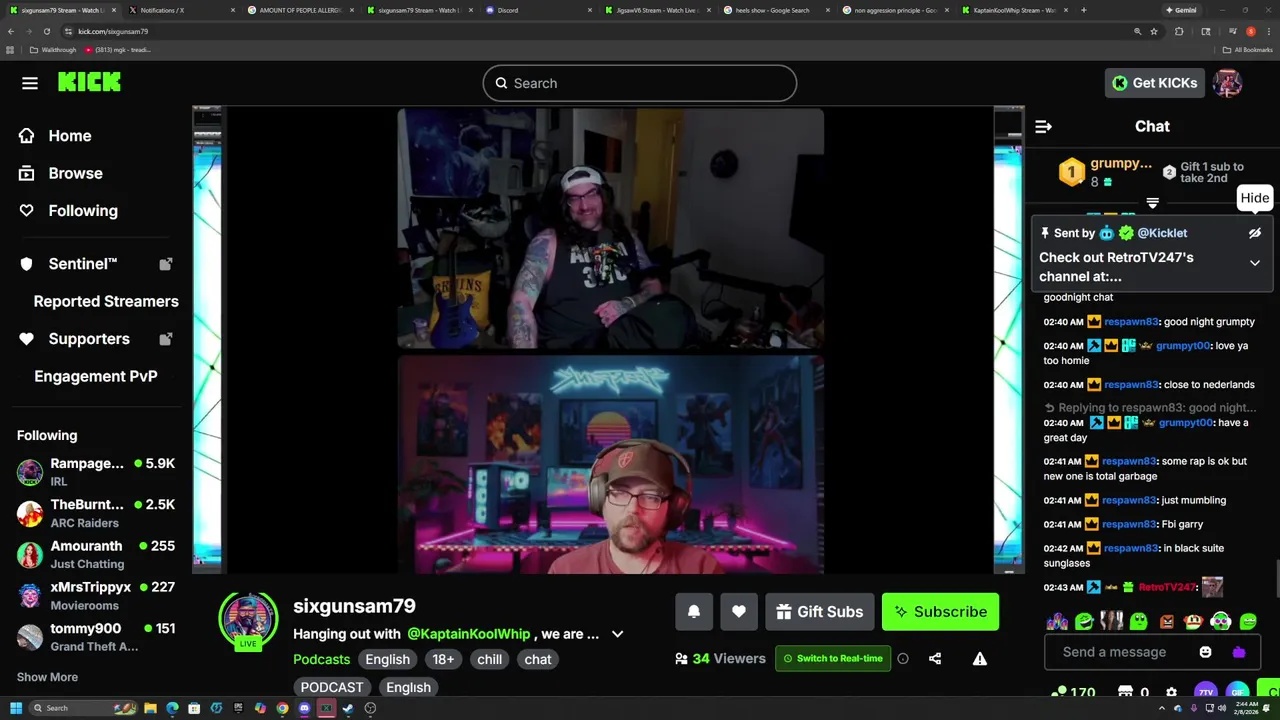This screenshot has height=720, width=1280.
Task: Click the GIF button below chat
Action: (x=1237, y=692)
